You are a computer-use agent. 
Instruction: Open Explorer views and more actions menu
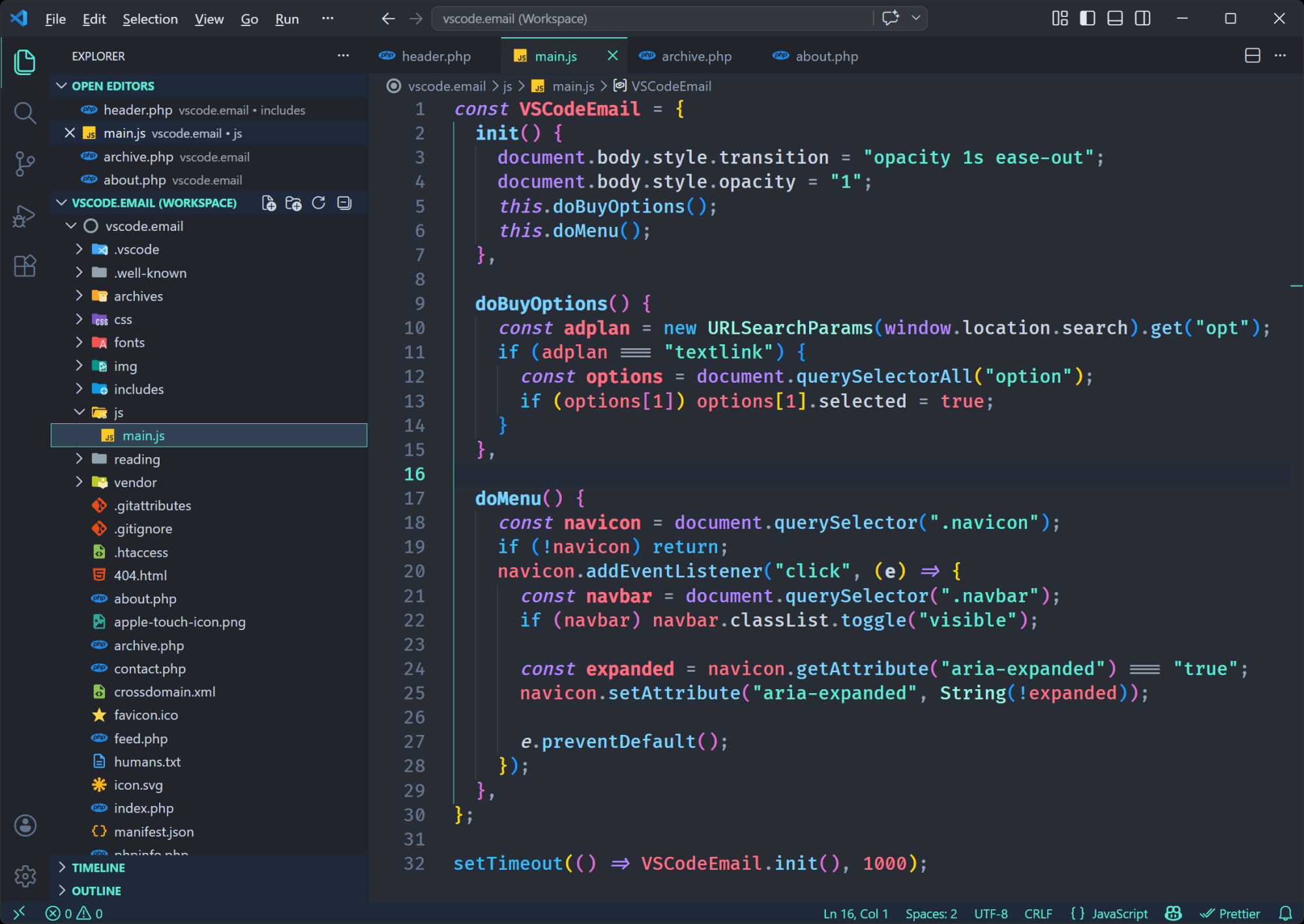(x=343, y=56)
